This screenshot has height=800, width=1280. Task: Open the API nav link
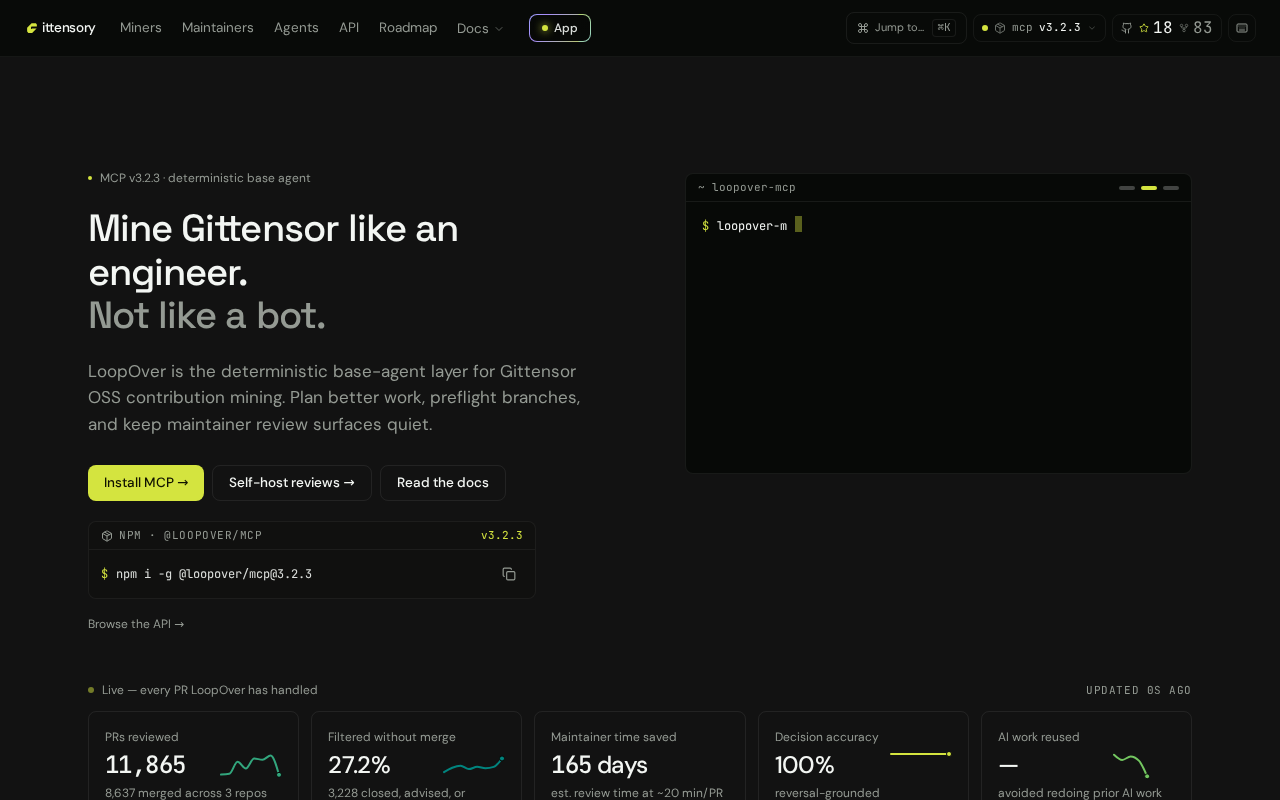[349, 28]
